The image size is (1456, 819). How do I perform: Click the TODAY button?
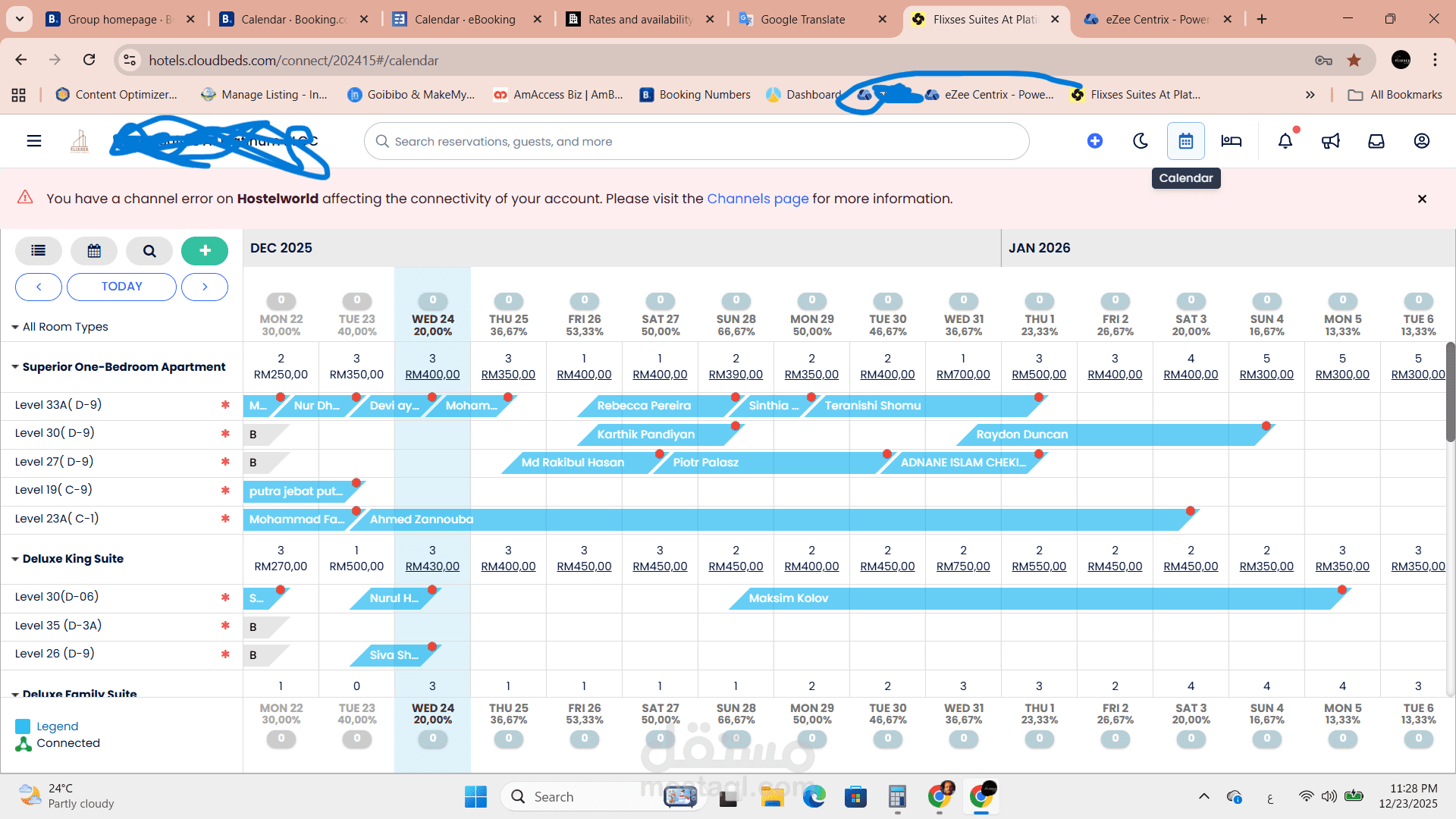pyautogui.click(x=121, y=287)
